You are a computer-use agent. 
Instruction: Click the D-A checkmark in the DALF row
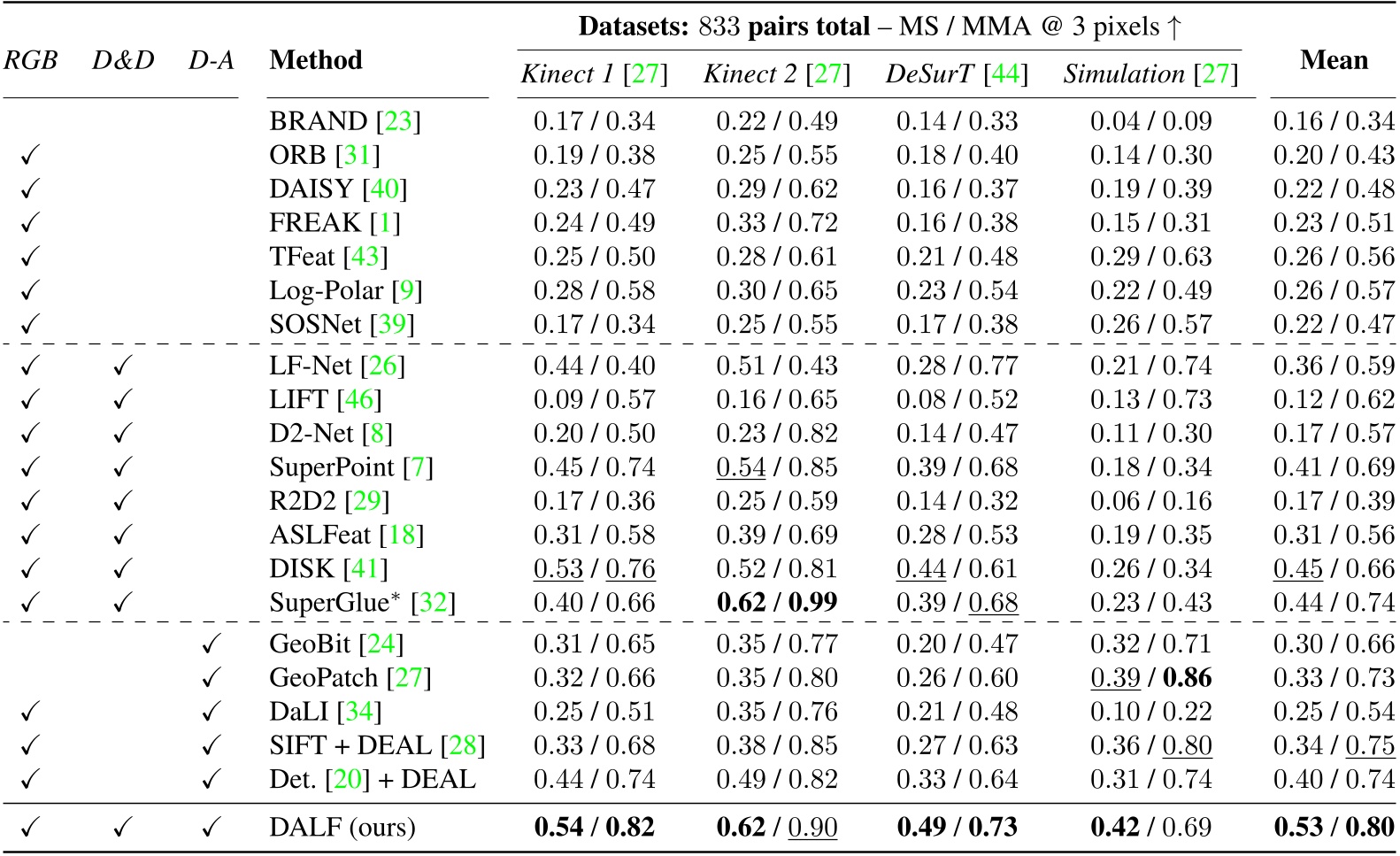pos(211,828)
